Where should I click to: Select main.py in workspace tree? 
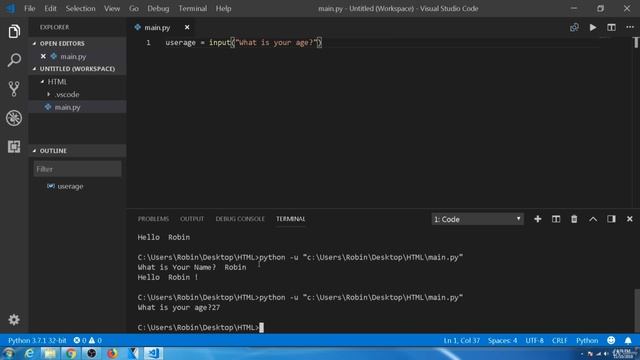click(x=67, y=107)
